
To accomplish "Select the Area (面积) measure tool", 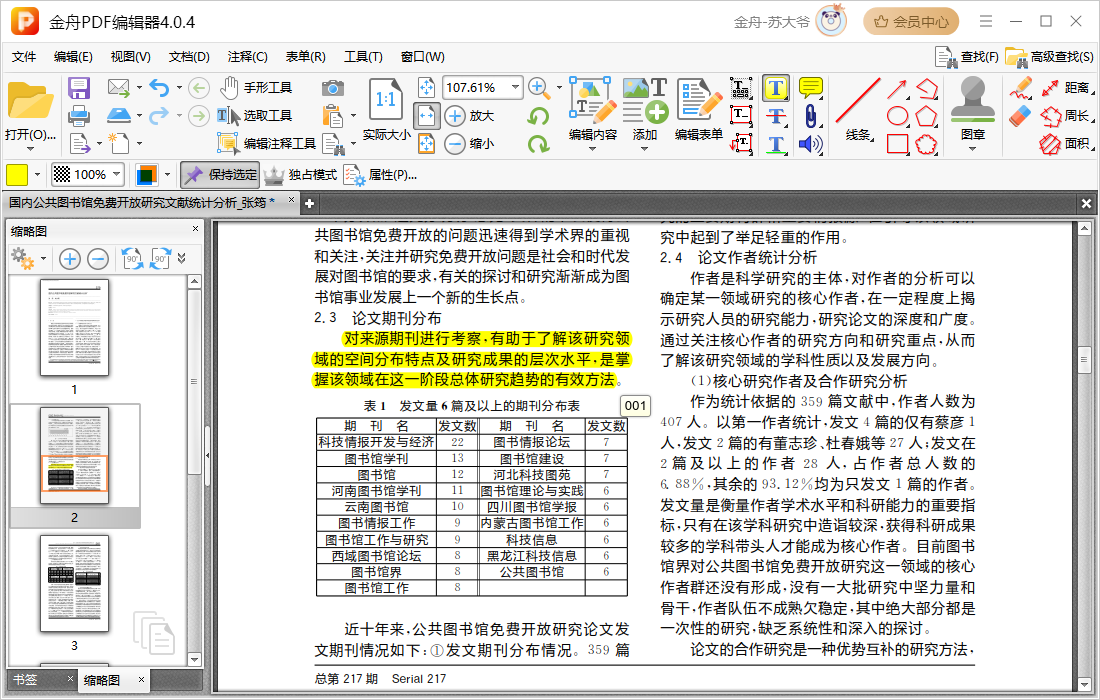I will tap(1067, 144).
